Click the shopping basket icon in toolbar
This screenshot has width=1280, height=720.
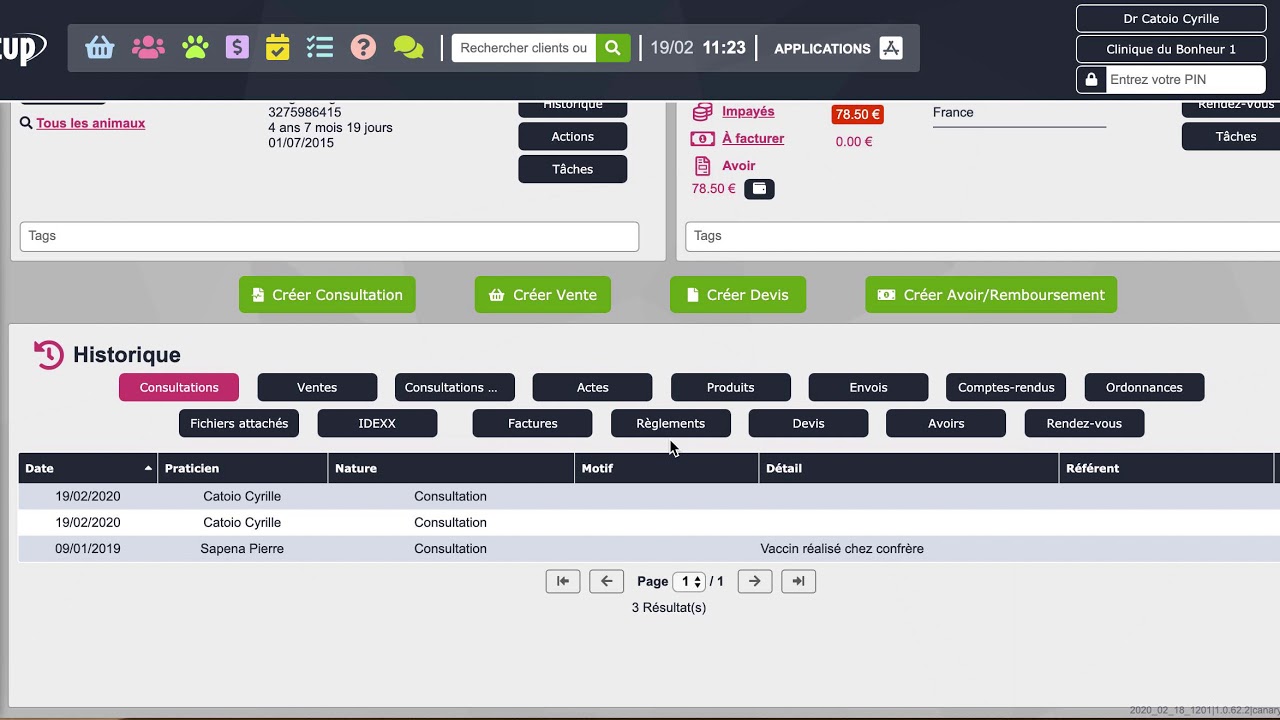click(x=100, y=47)
